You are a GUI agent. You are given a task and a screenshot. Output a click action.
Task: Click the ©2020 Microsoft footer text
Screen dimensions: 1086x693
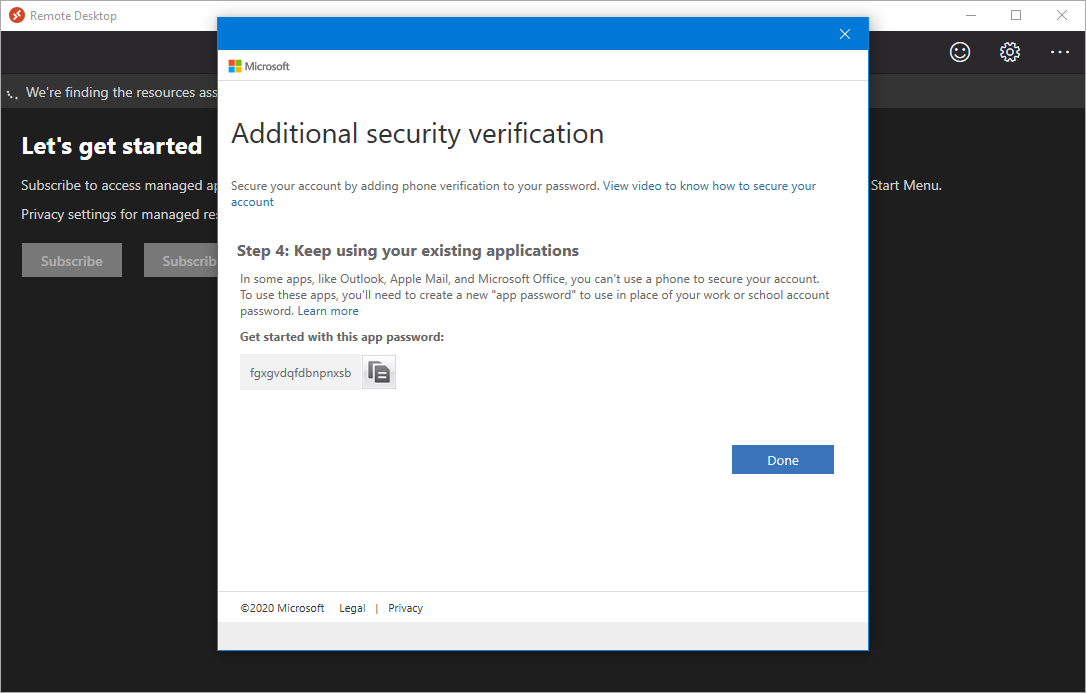[282, 608]
